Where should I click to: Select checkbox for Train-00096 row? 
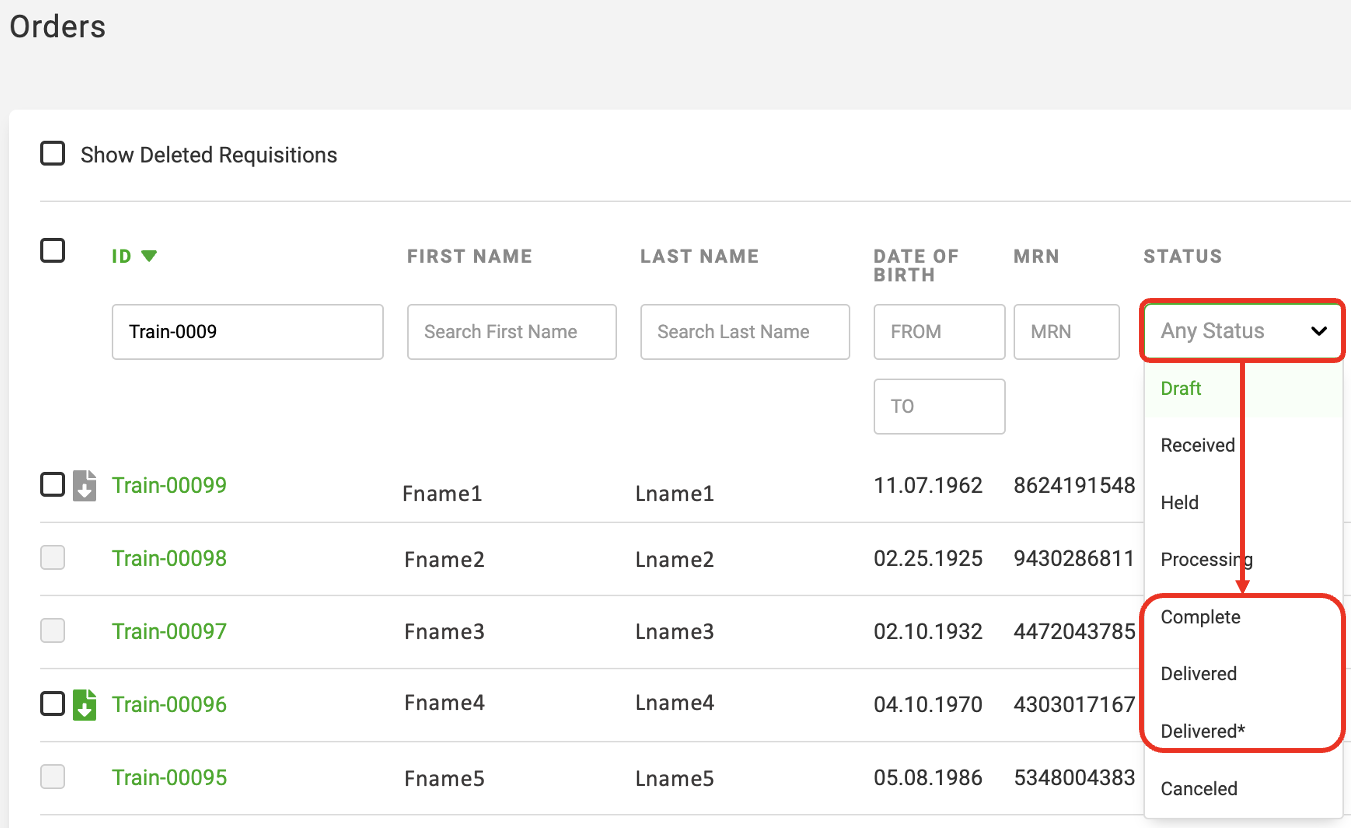(x=52, y=704)
